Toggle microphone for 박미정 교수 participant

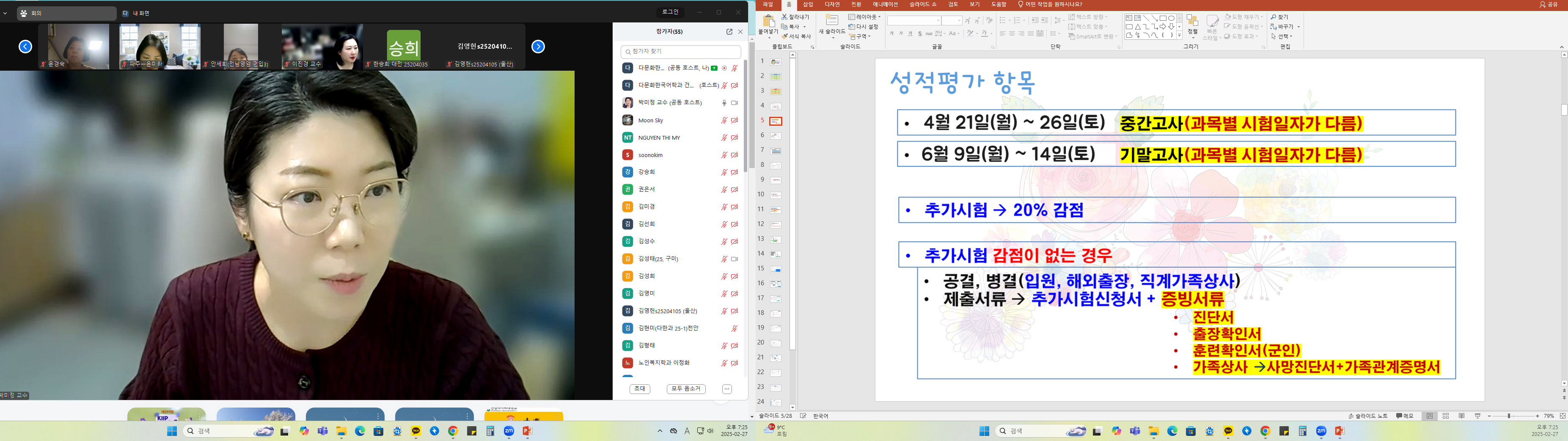[x=724, y=103]
